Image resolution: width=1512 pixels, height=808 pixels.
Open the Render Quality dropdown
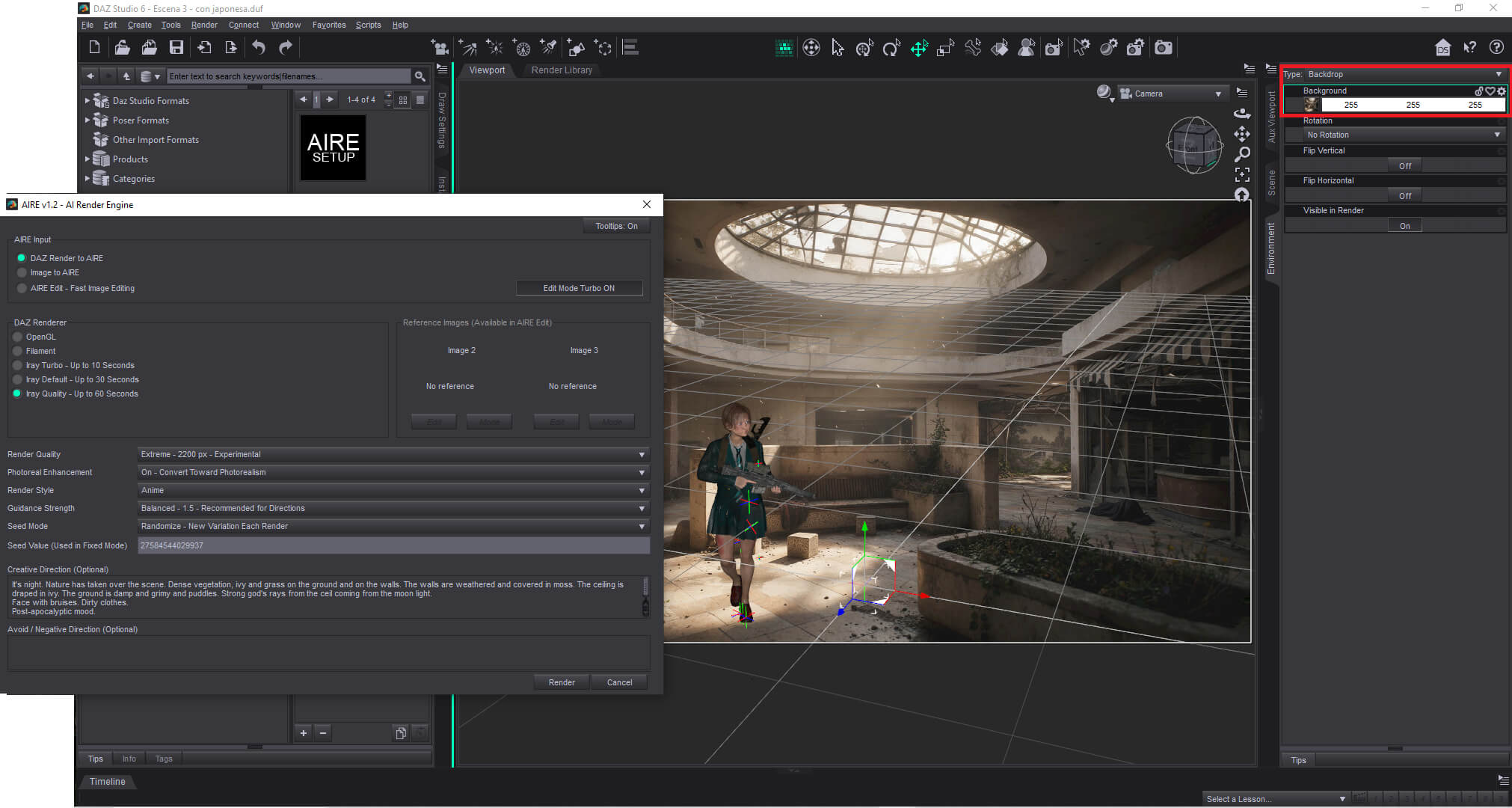pyautogui.click(x=393, y=454)
